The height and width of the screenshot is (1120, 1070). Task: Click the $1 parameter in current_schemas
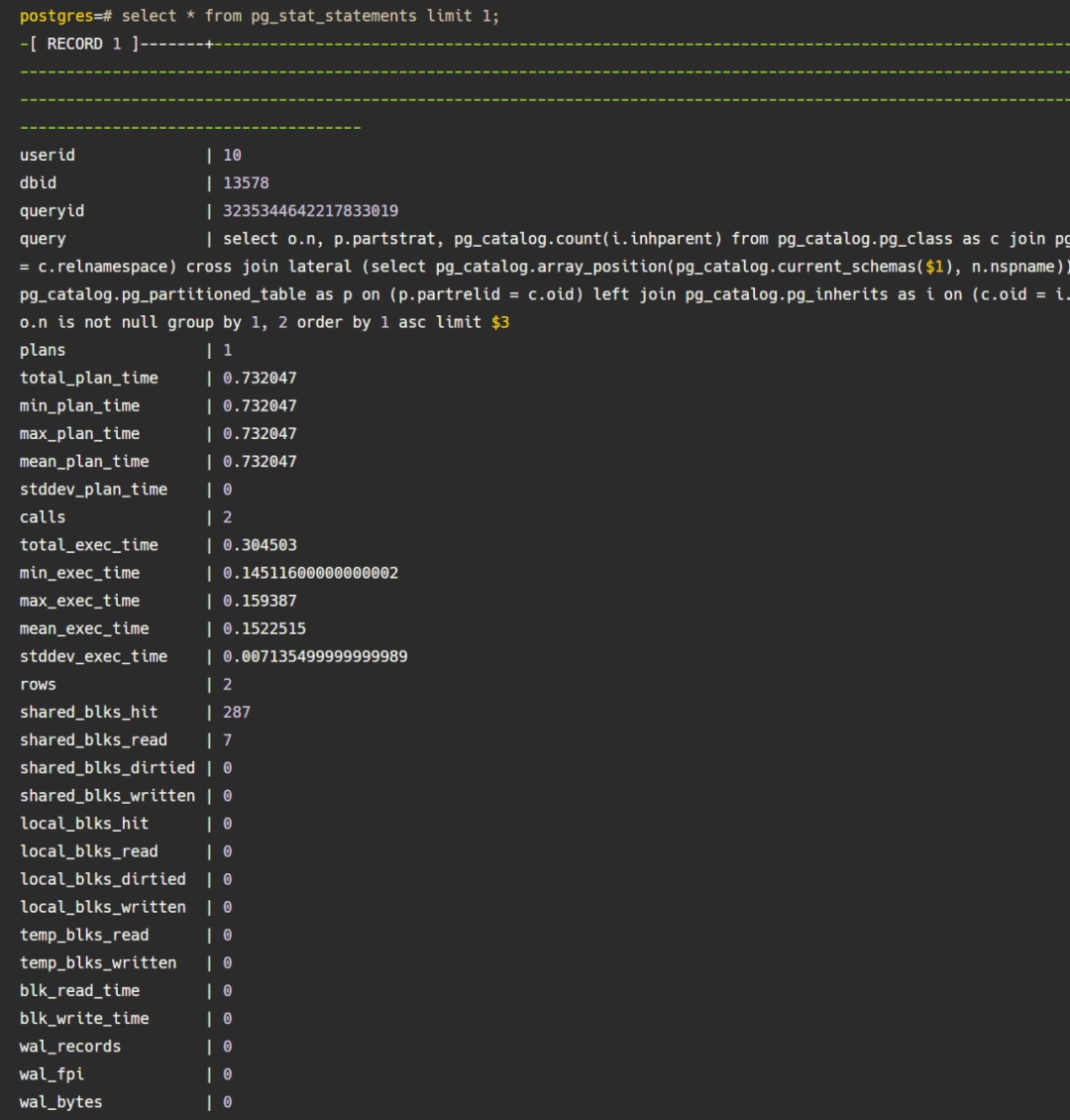934,267
